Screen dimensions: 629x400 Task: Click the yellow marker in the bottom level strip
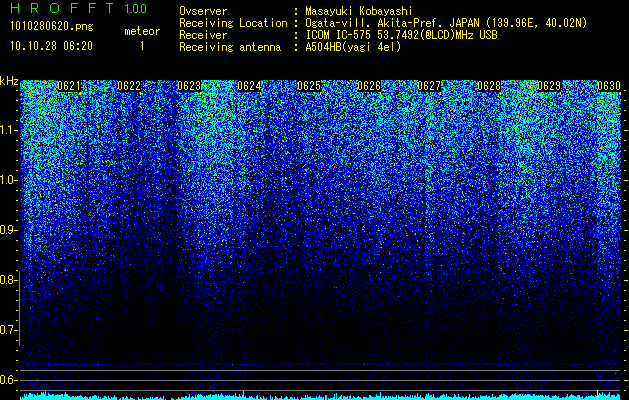click(598, 395)
